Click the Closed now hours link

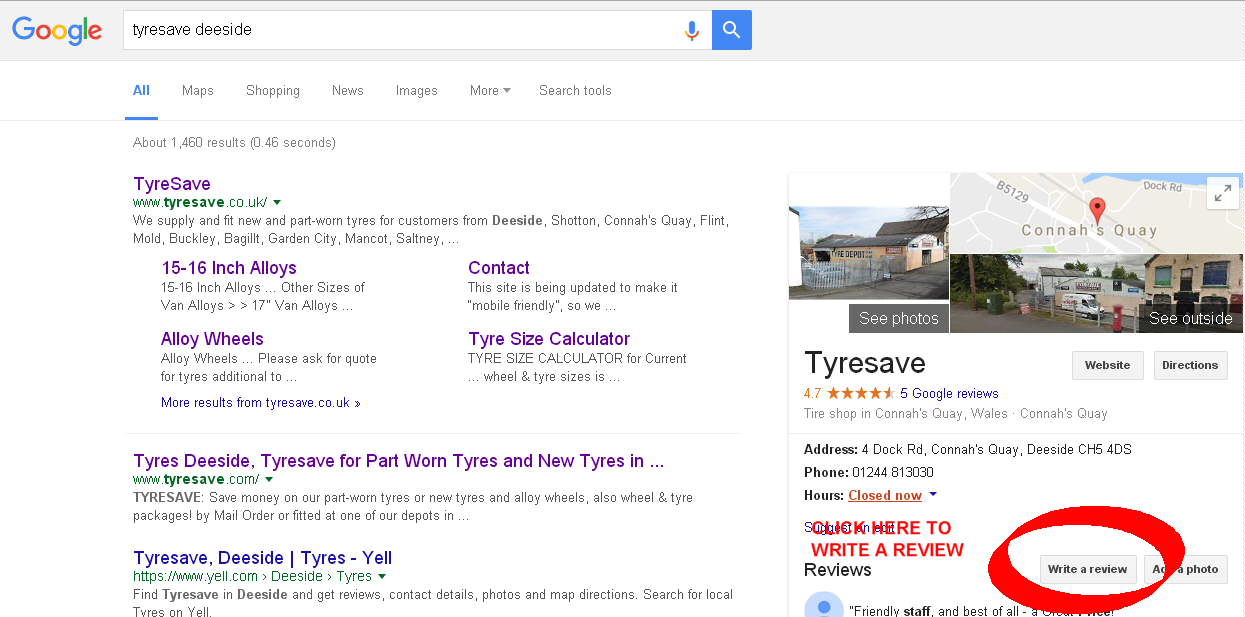pos(885,495)
